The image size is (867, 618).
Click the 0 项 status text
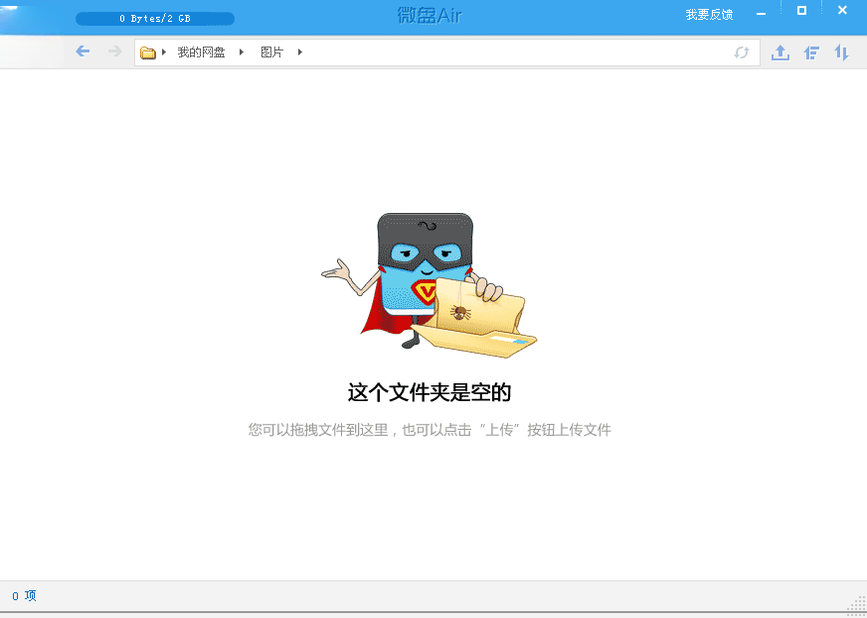pyautogui.click(x=24, y=595)
